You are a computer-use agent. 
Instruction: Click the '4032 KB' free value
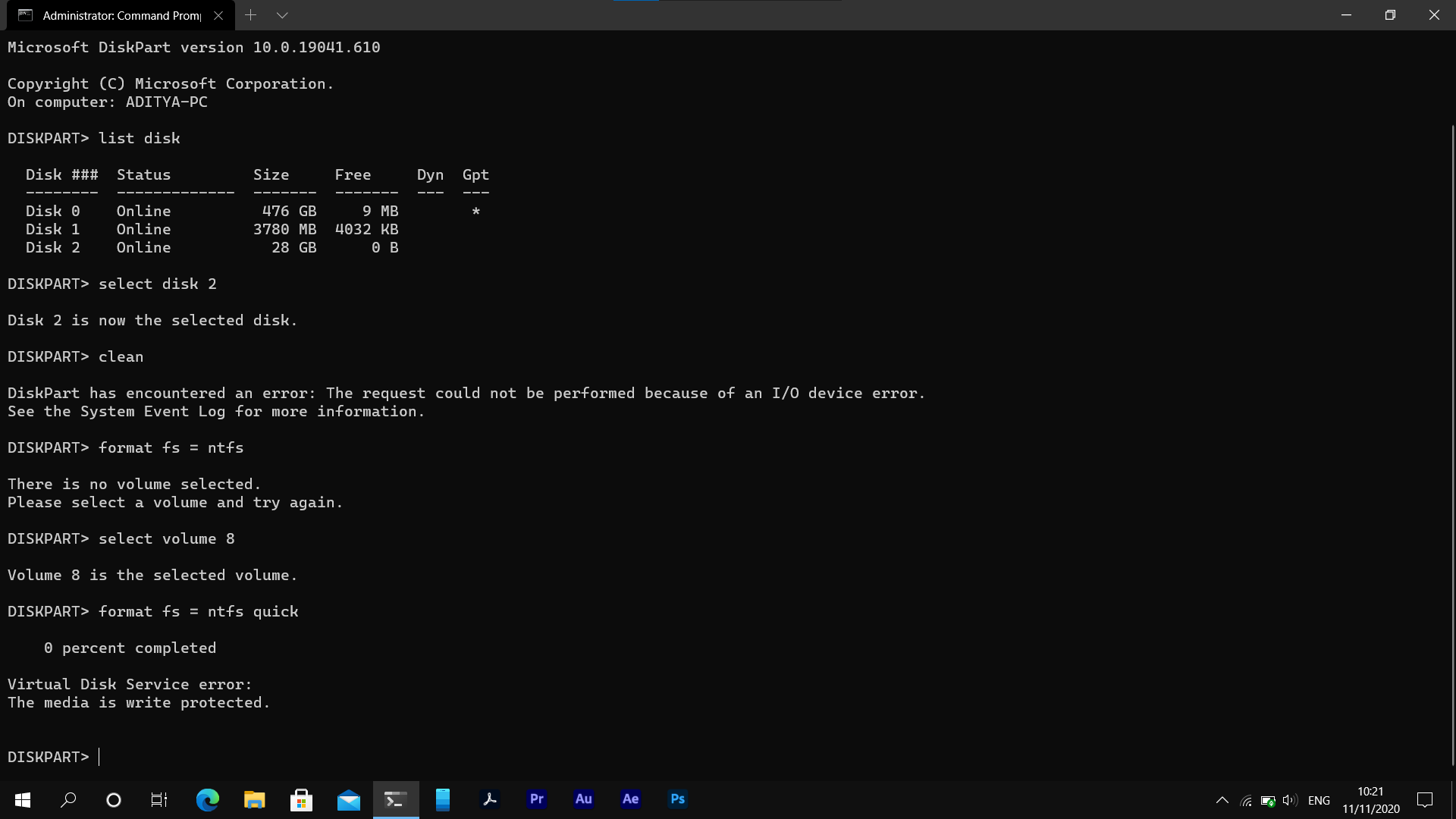coord(367,229)
